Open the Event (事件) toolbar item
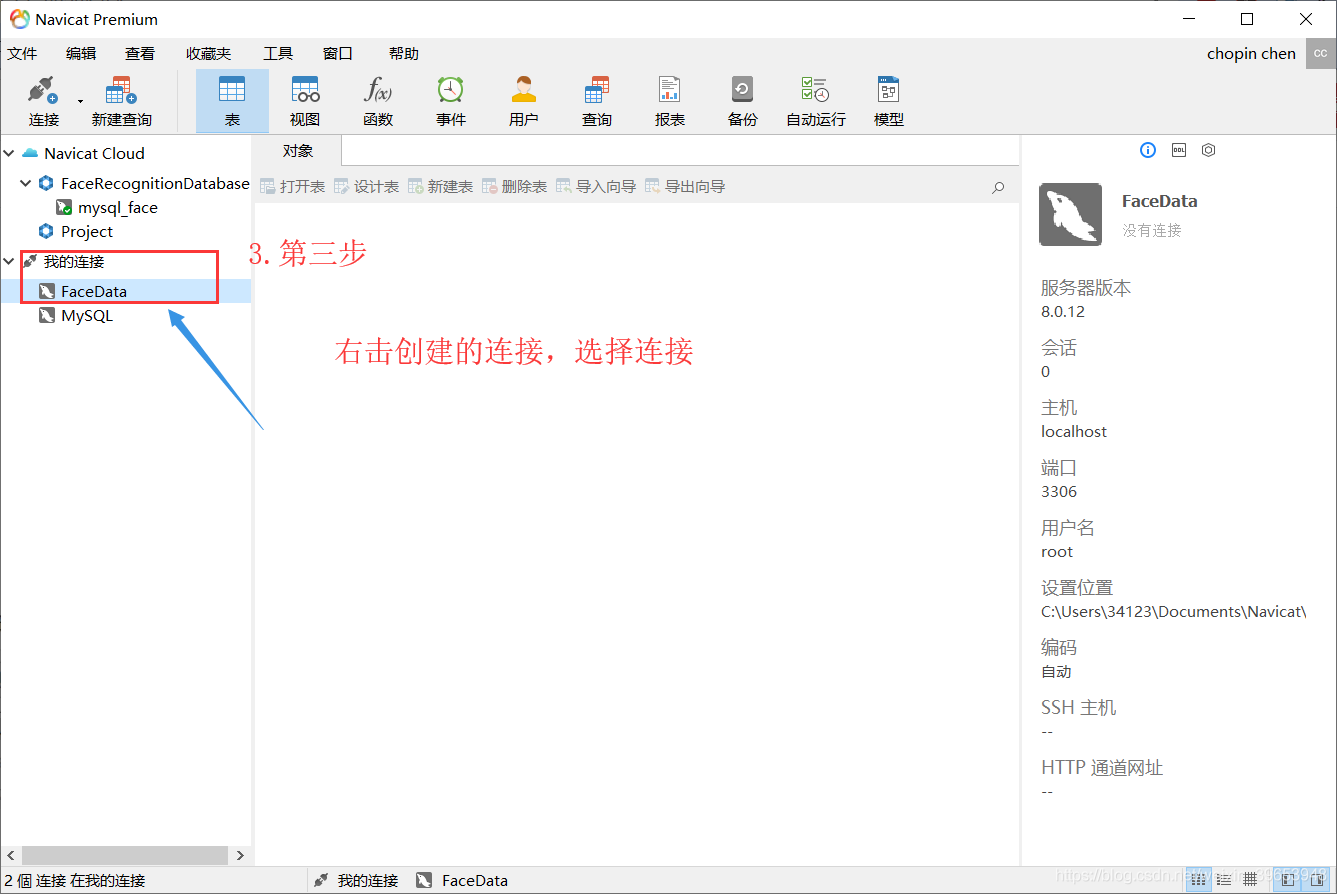Screen dimensions: 1337x894 [x=451, y=101]
